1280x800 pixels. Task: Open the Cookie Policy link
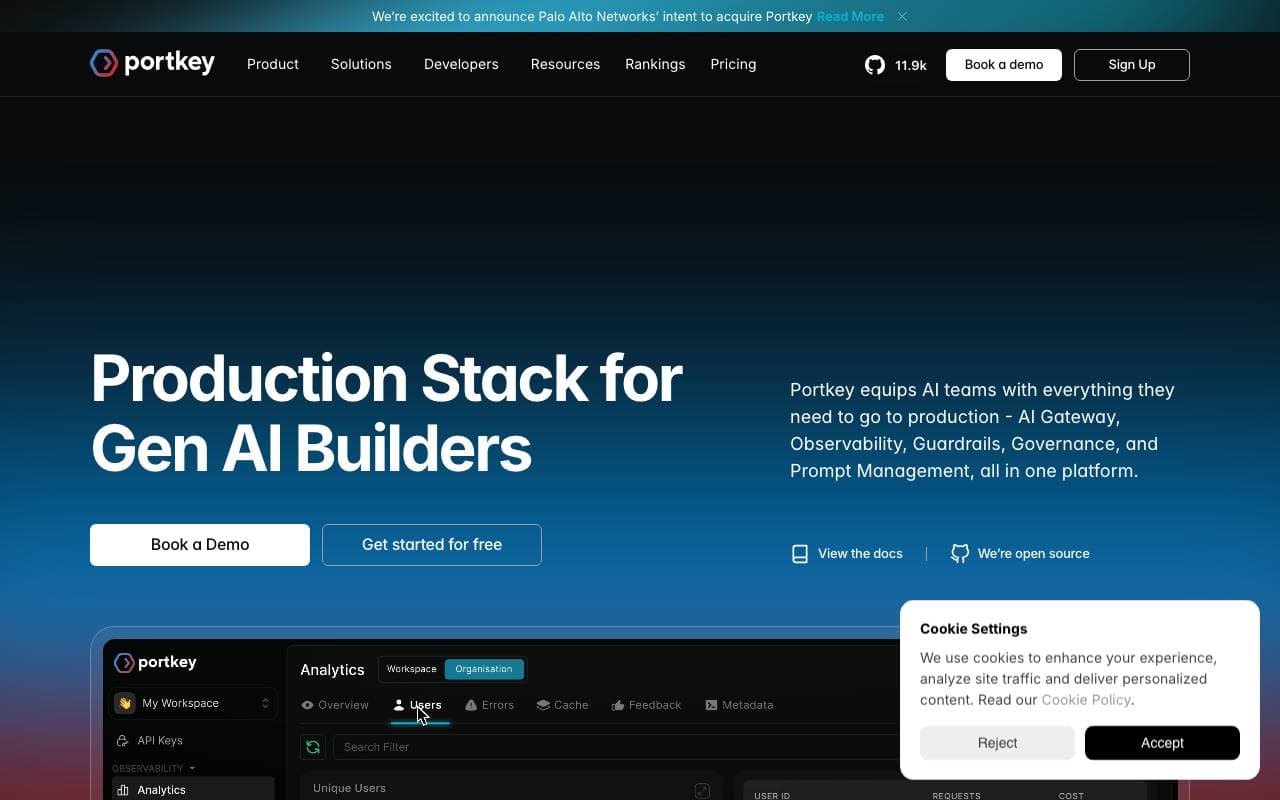1086,700
